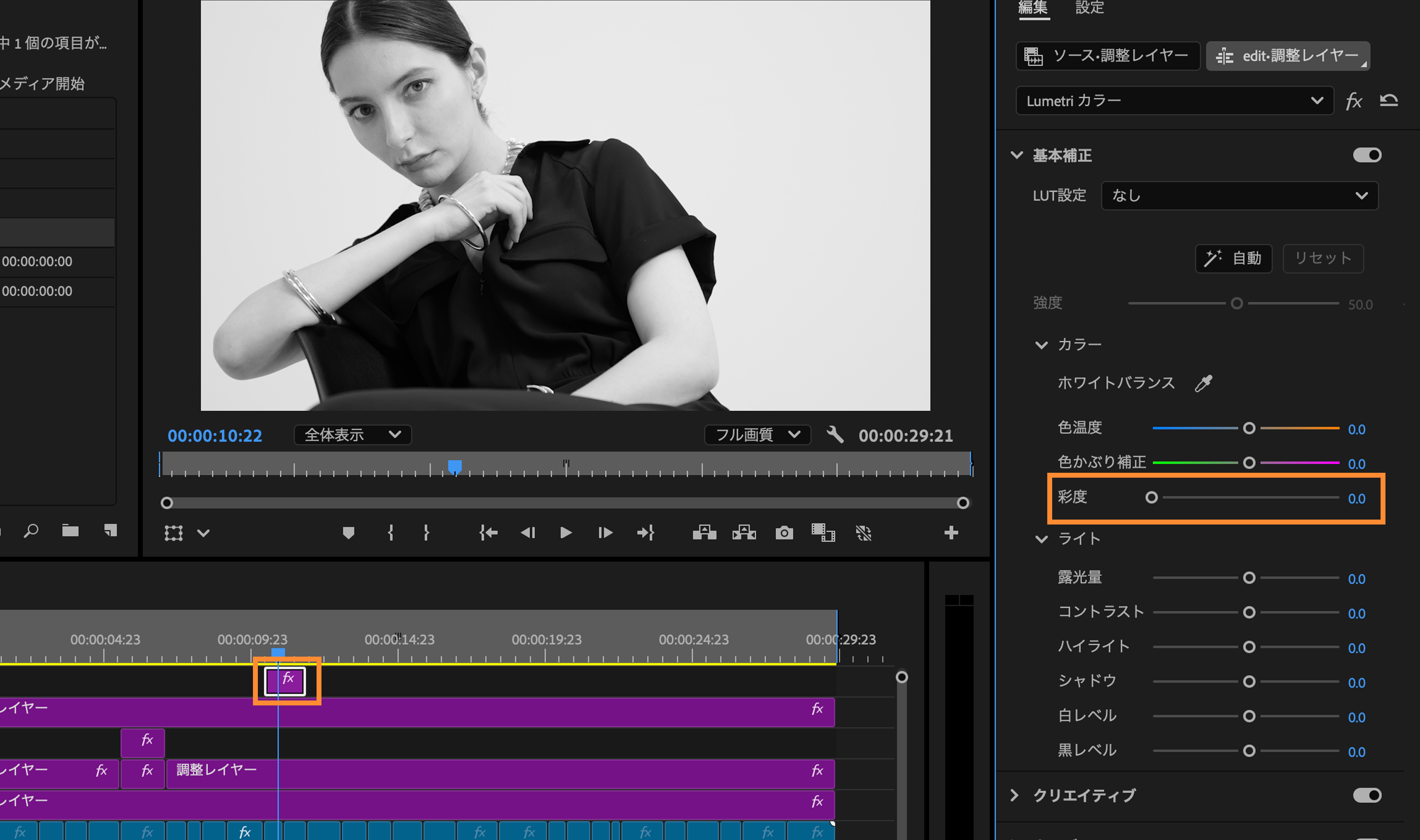Click the Add Marker icon
Screen dimensions: 1420x840
(x=348, y=533)
